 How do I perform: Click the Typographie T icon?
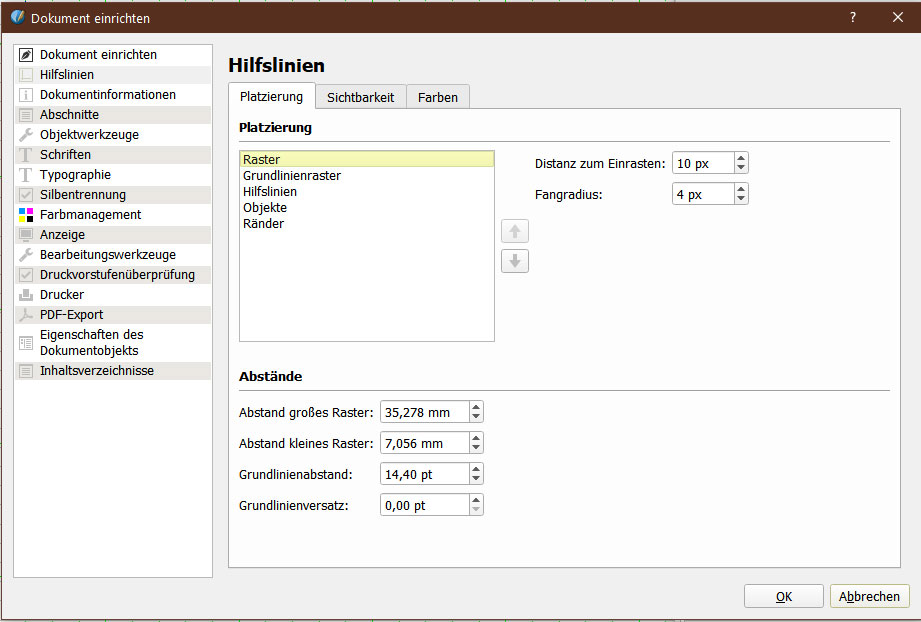(x=26, y=175)
